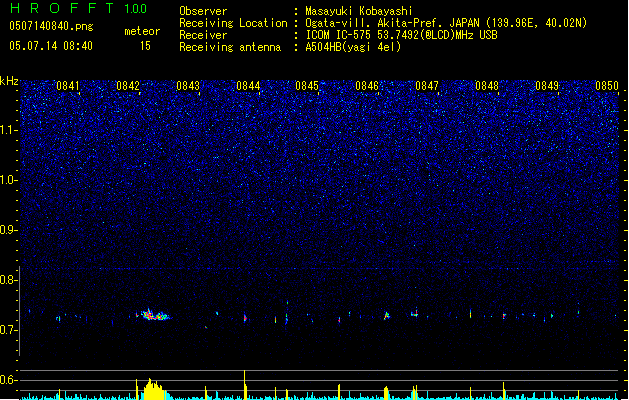This screenshot has width=629, height=400.
Task: Click the Receiving Location label
Action: point(233,23)
